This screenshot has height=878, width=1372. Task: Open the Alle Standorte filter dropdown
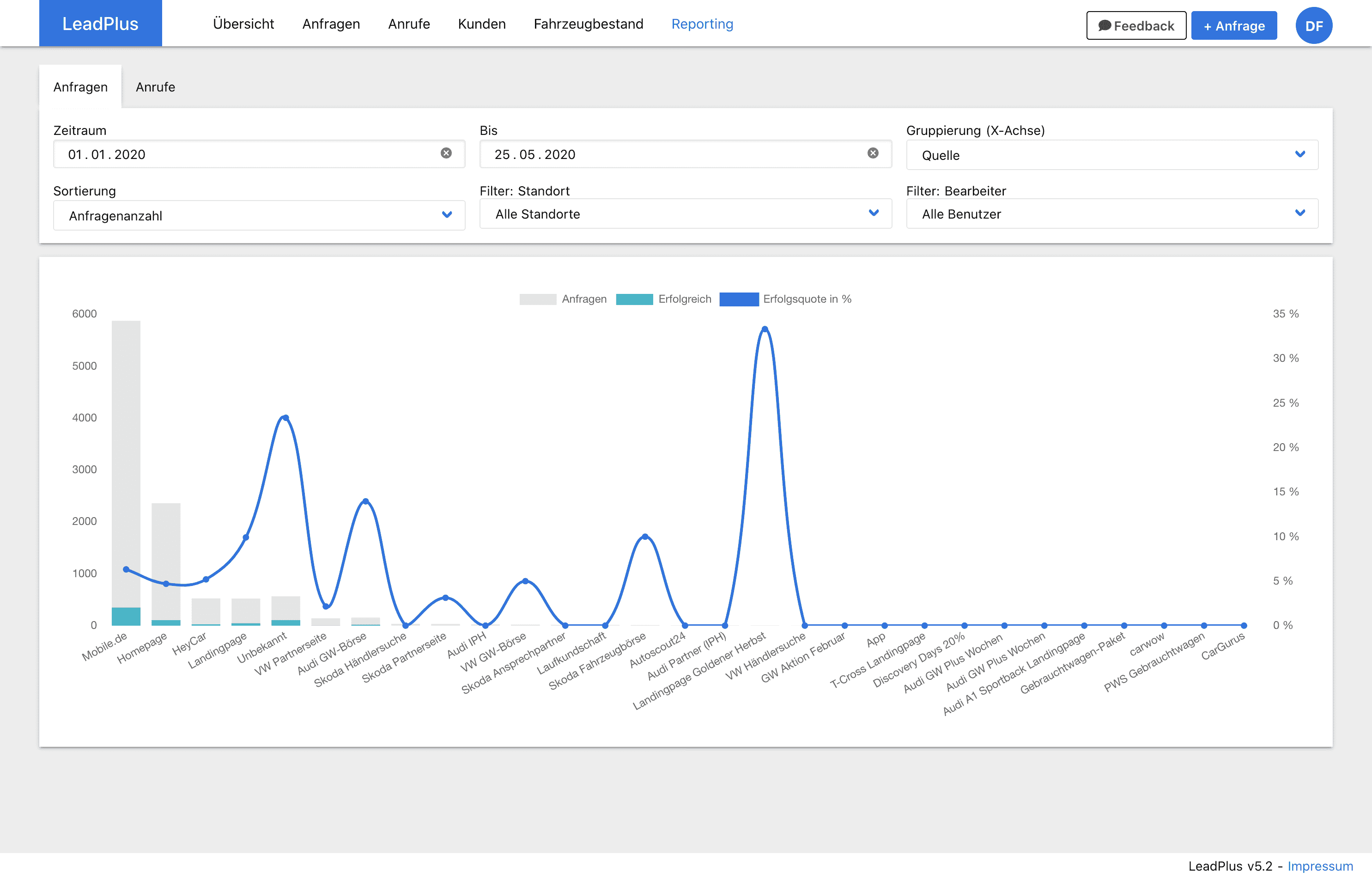pos(685,214)
